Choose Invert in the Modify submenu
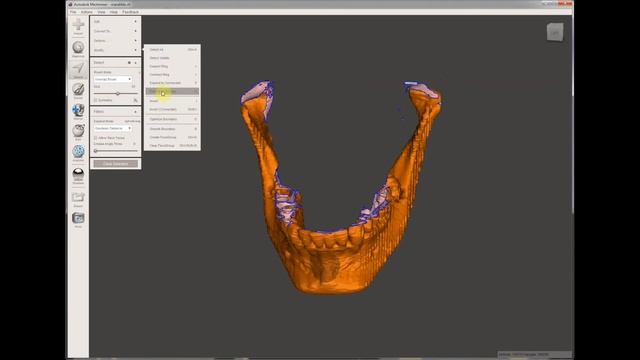640x360 pixels. 173,101
